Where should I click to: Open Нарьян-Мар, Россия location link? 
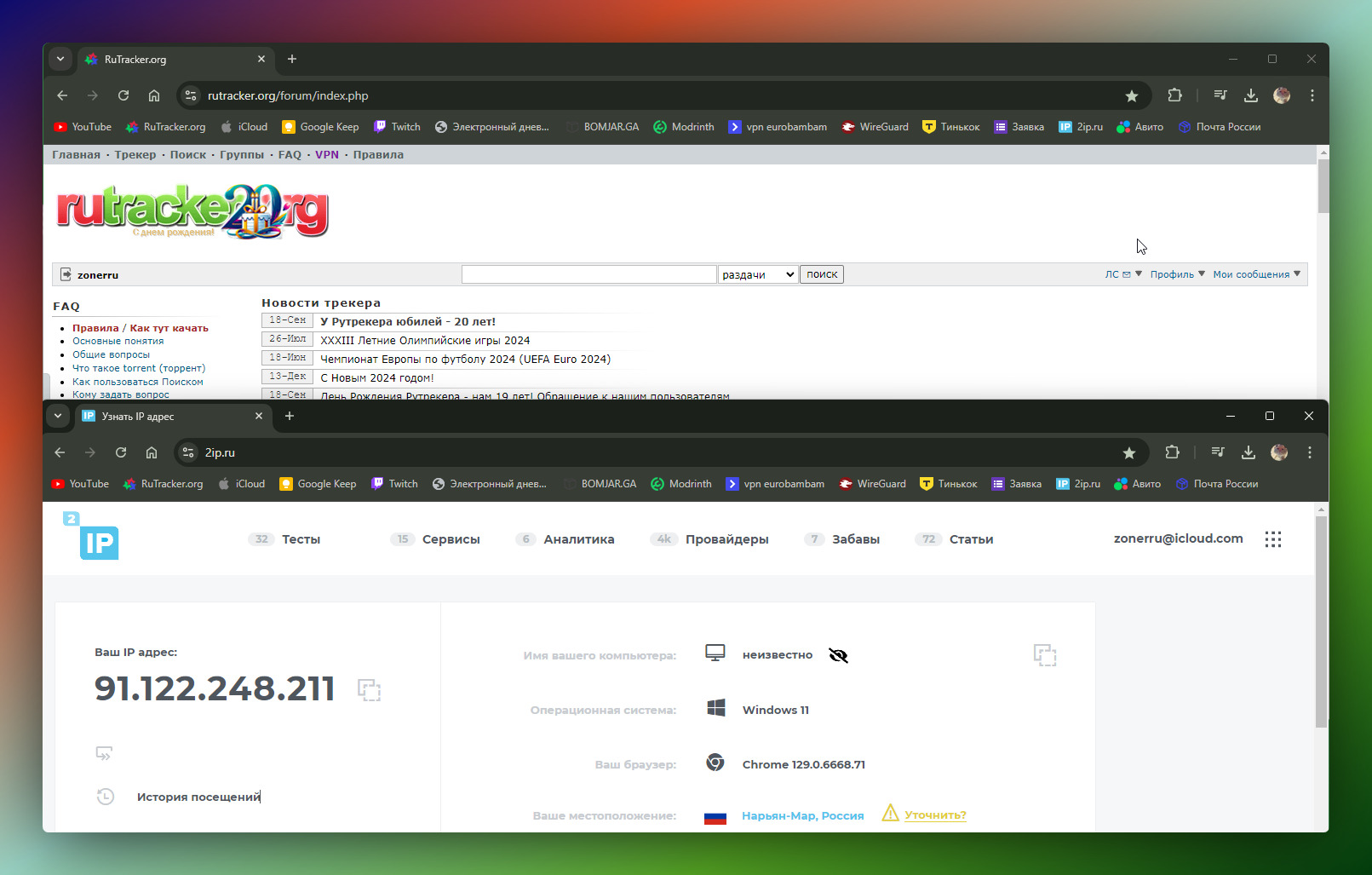coord(803,816)
